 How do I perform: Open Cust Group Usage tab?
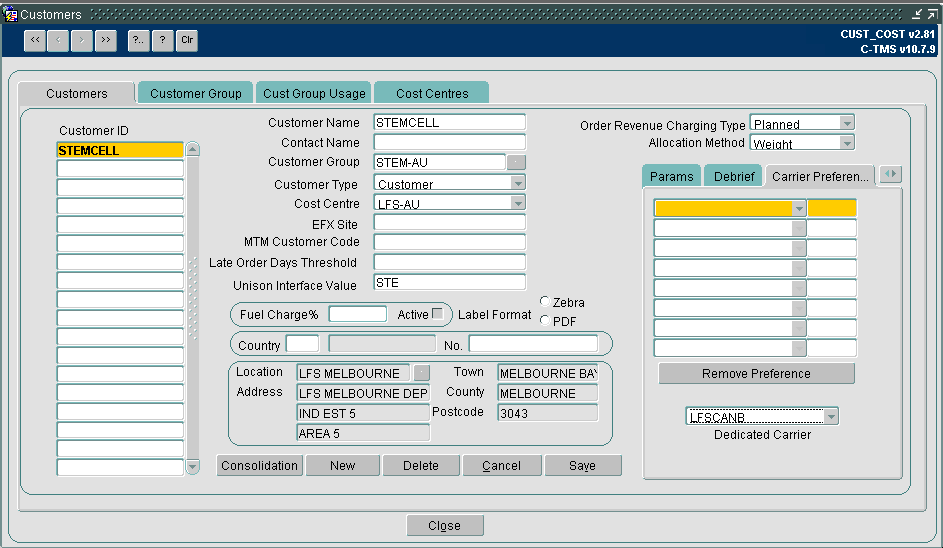click(x=314, y=93)
